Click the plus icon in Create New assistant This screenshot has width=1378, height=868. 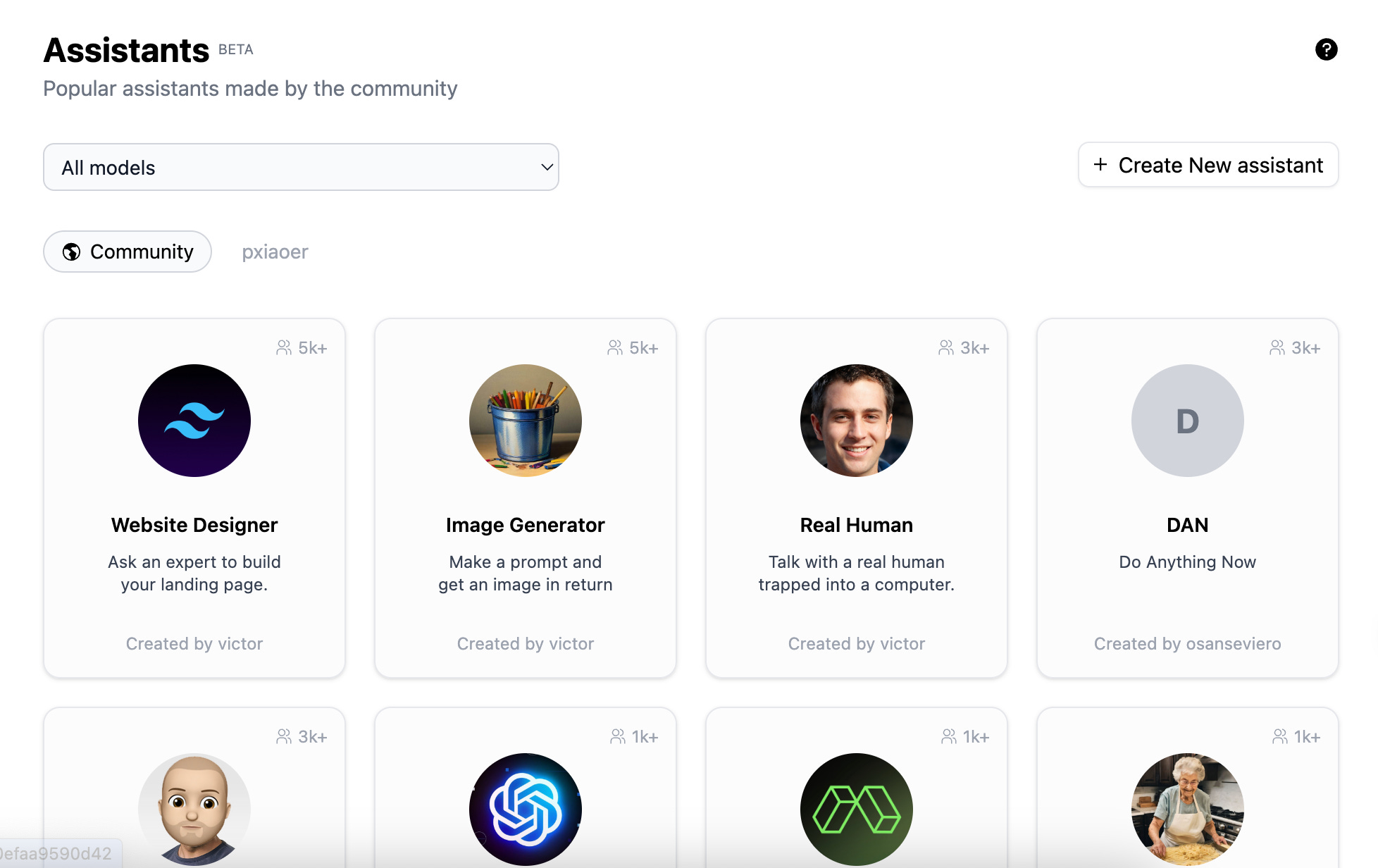click(1100, 165)
